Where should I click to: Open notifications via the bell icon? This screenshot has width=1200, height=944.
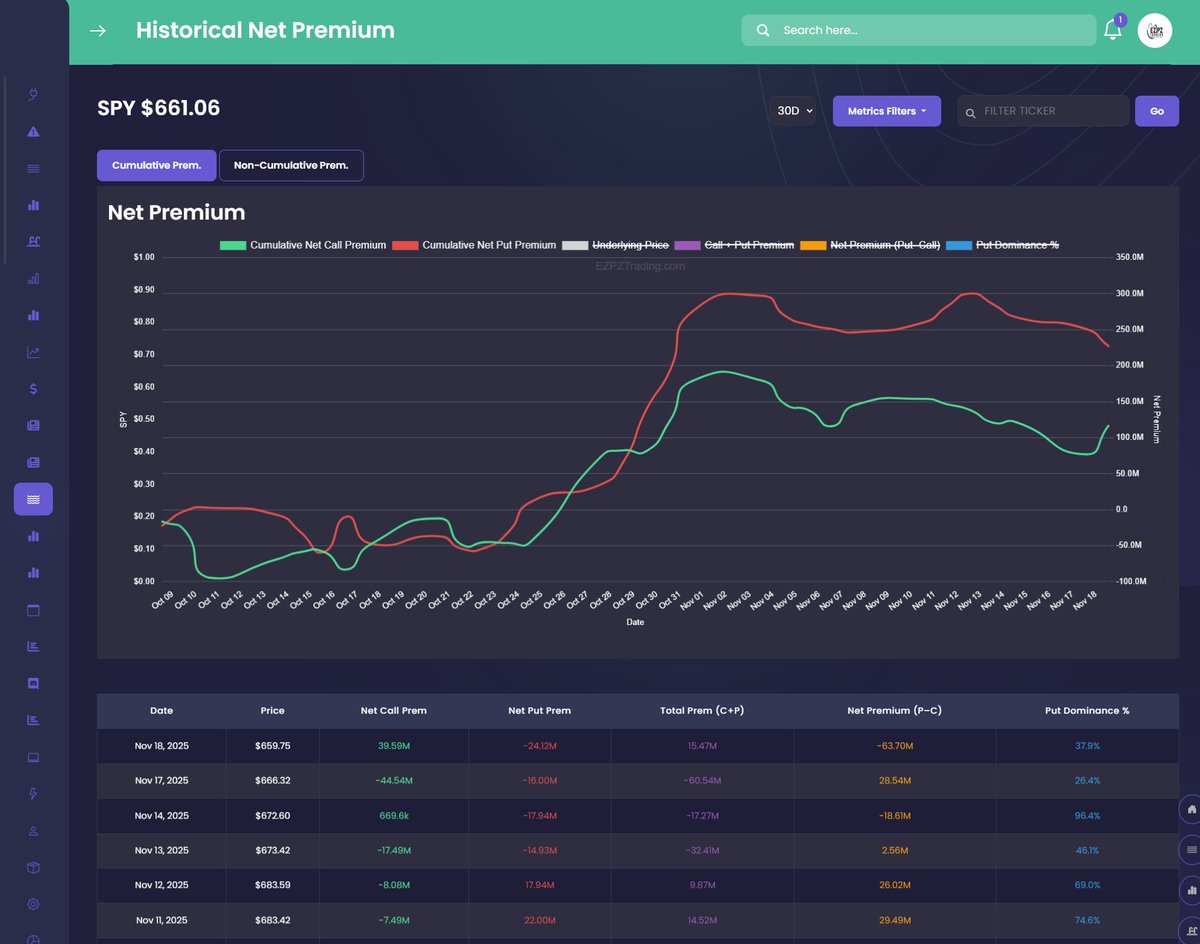(1112, 30)
